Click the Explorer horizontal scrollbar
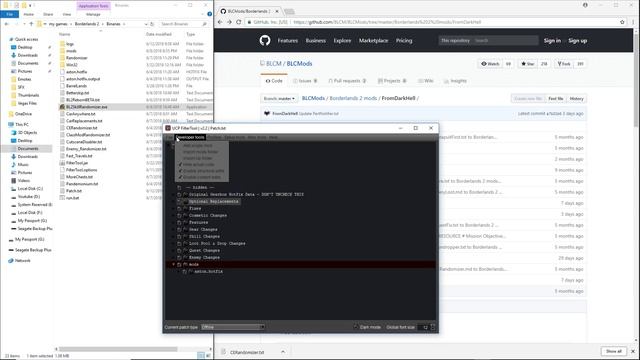The image size is (640, 360). click(118, 349)
